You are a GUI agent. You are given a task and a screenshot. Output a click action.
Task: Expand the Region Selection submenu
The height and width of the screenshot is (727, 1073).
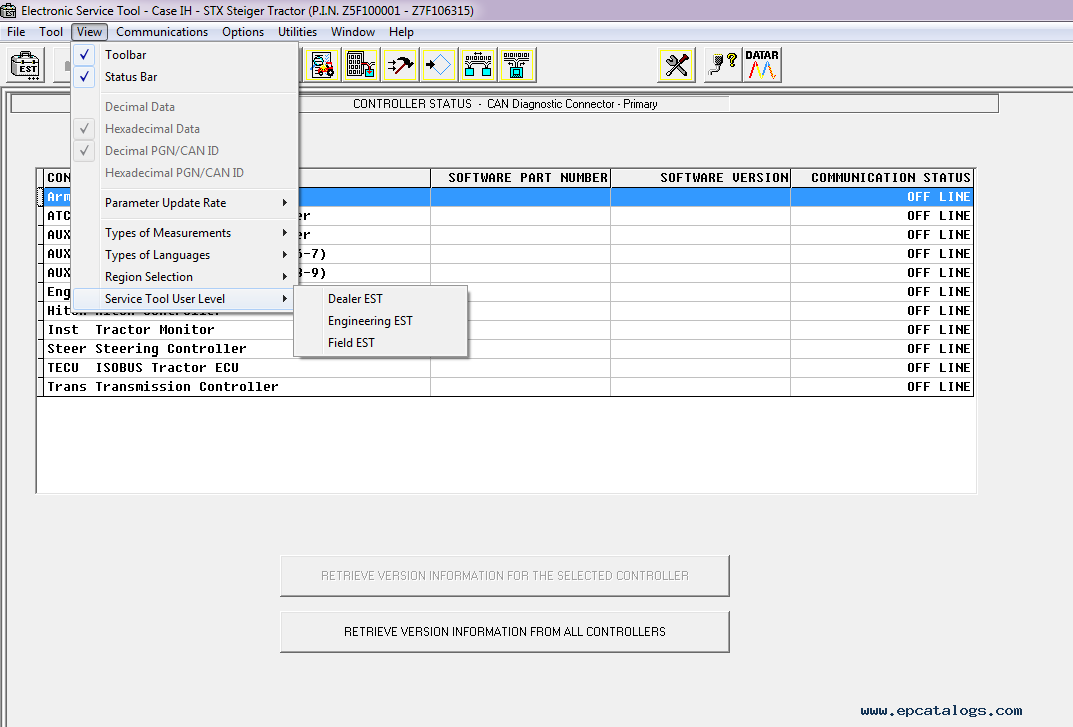point(147,276)
